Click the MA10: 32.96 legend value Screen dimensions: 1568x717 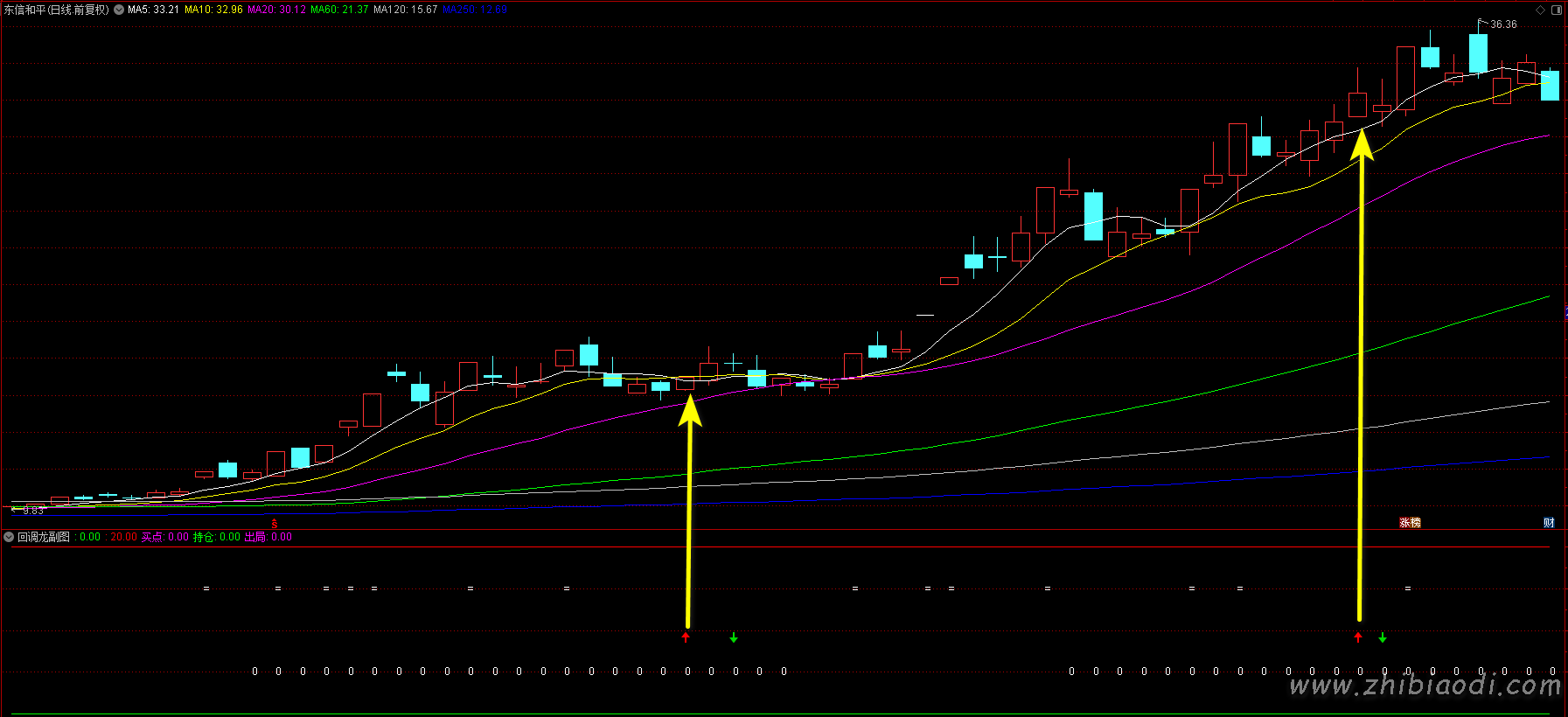click(x=213, y=10)
